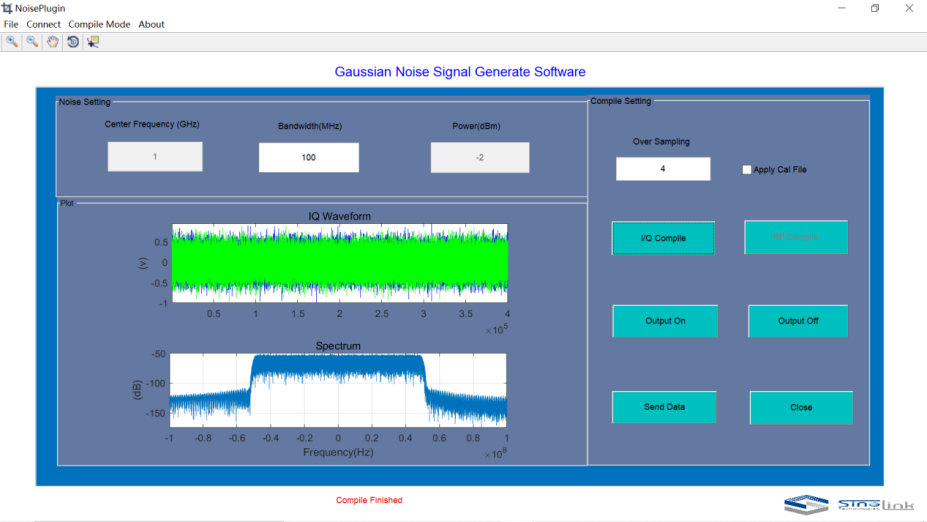Screen dimensions: 927x522
Task: Click the Rotate 3D toolbar icon
Action: coord(73,42)
